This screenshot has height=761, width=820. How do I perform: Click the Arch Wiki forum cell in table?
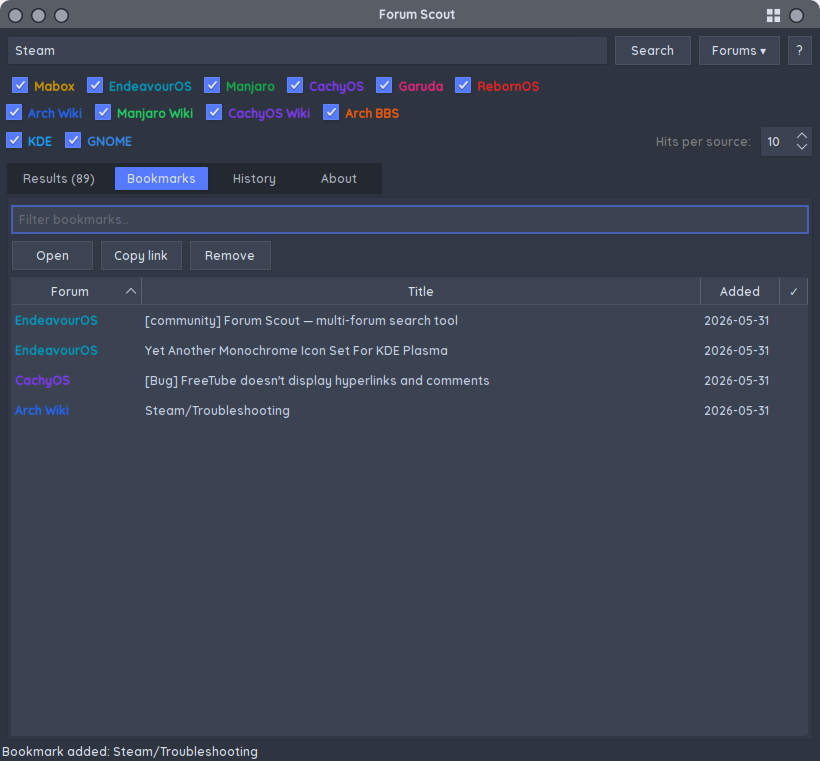point(42,411)
